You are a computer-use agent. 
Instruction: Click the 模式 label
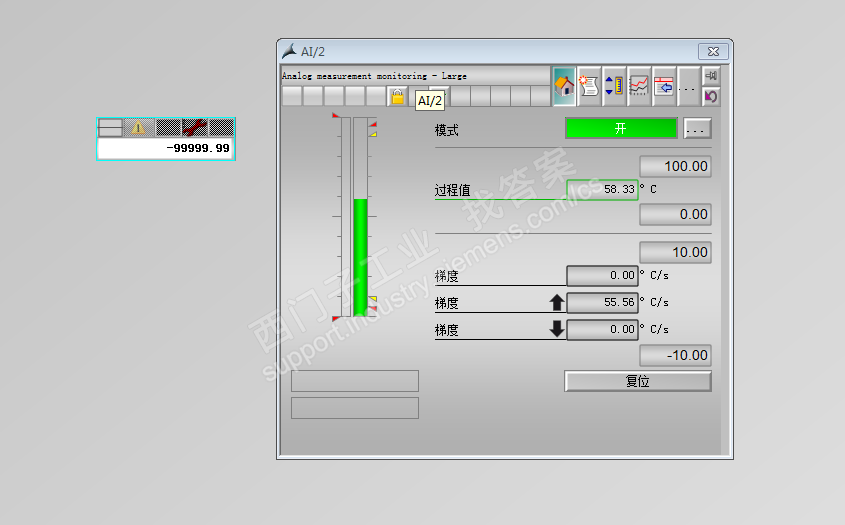tap(447, 130)
